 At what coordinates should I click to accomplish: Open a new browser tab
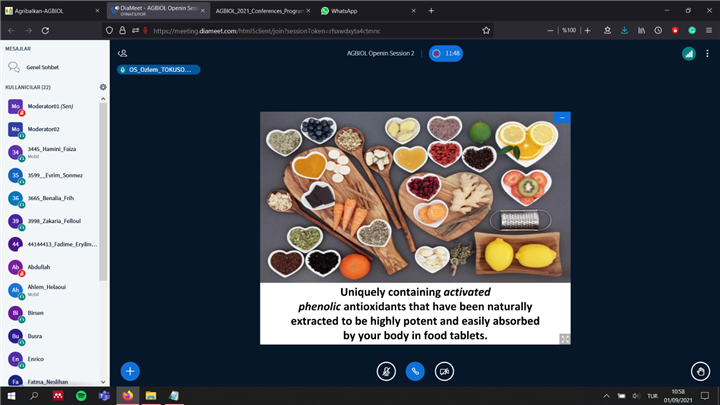[x=431, y=11]
